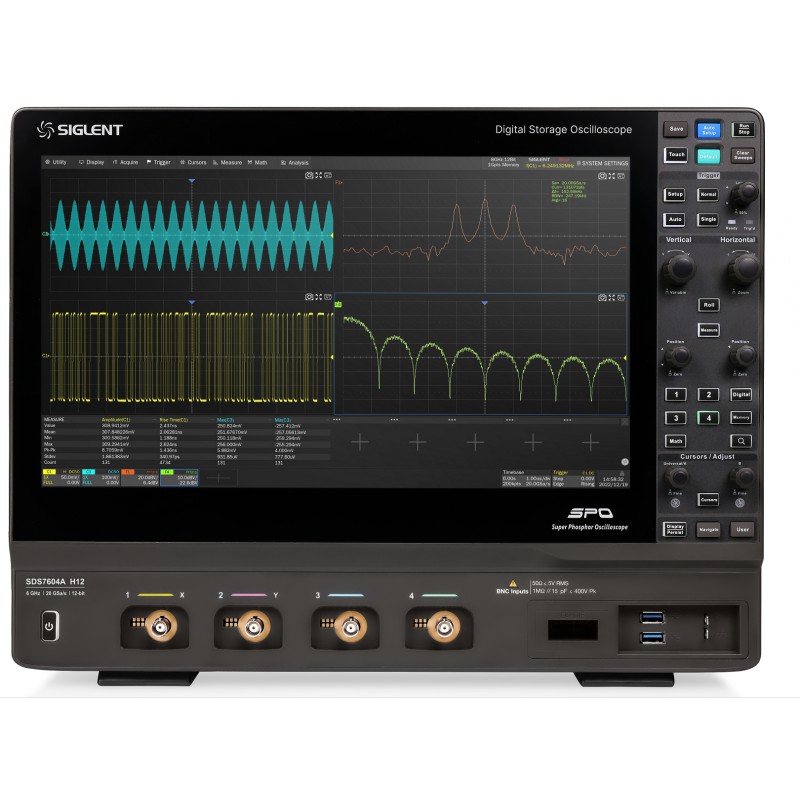Image resolution: width=800 pixels, height=800 pixels.
Task: Maximize the orange FFT spectrum window
Action: (611, 176)
